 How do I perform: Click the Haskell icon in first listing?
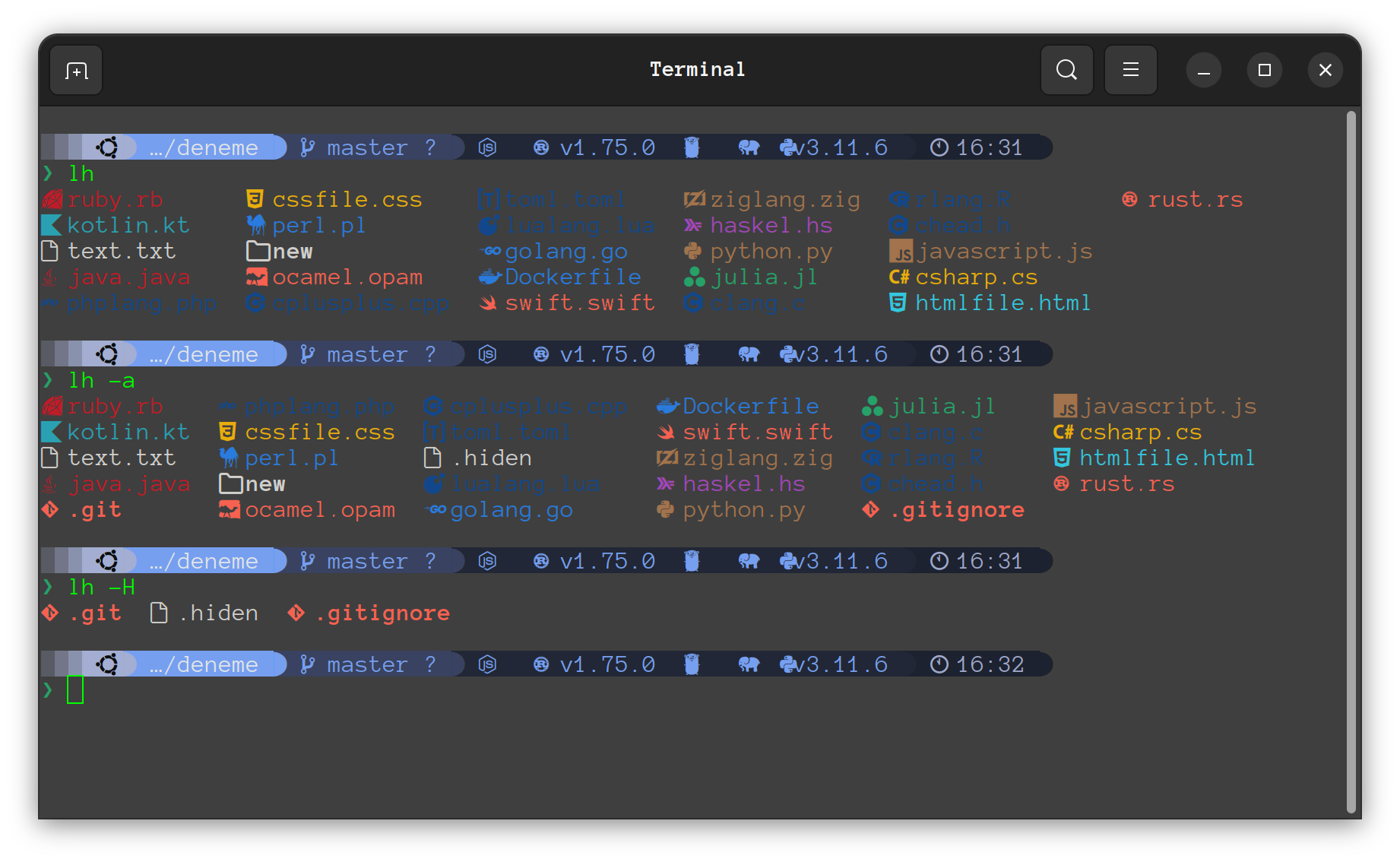point(692,225)
